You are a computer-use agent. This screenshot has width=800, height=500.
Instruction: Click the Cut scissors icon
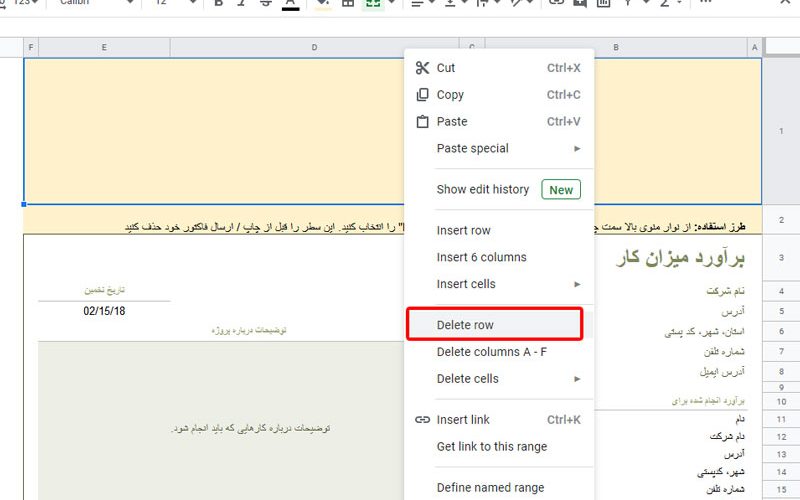[x=422, y=68]
